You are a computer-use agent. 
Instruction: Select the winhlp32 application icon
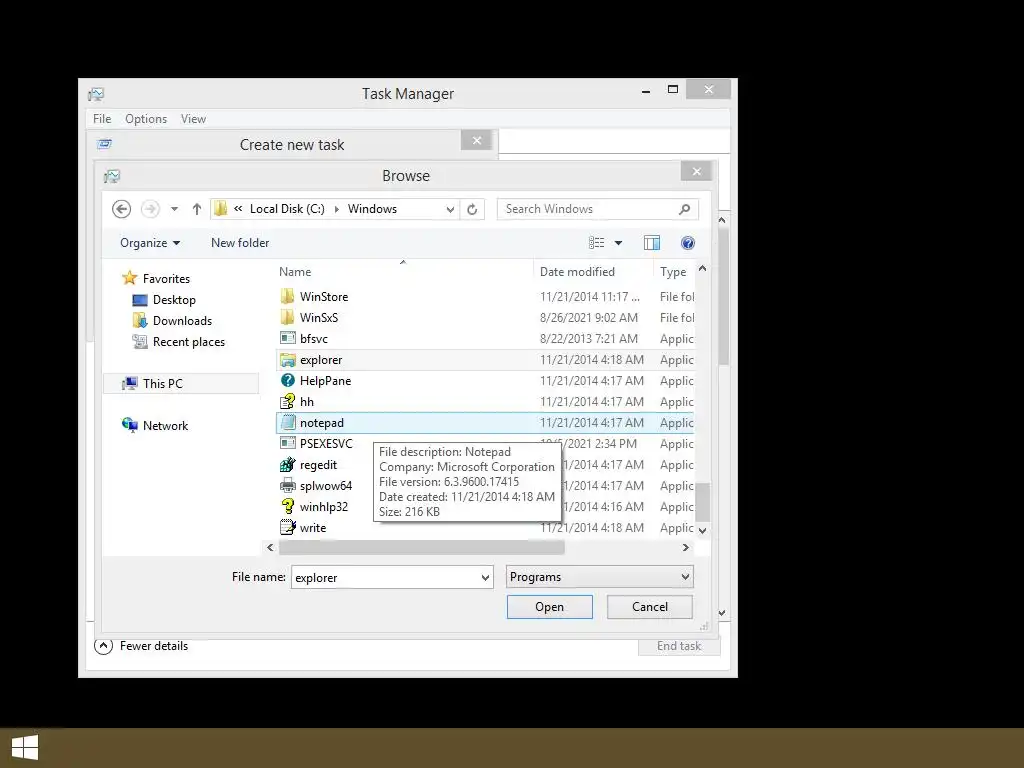(287, 506)
